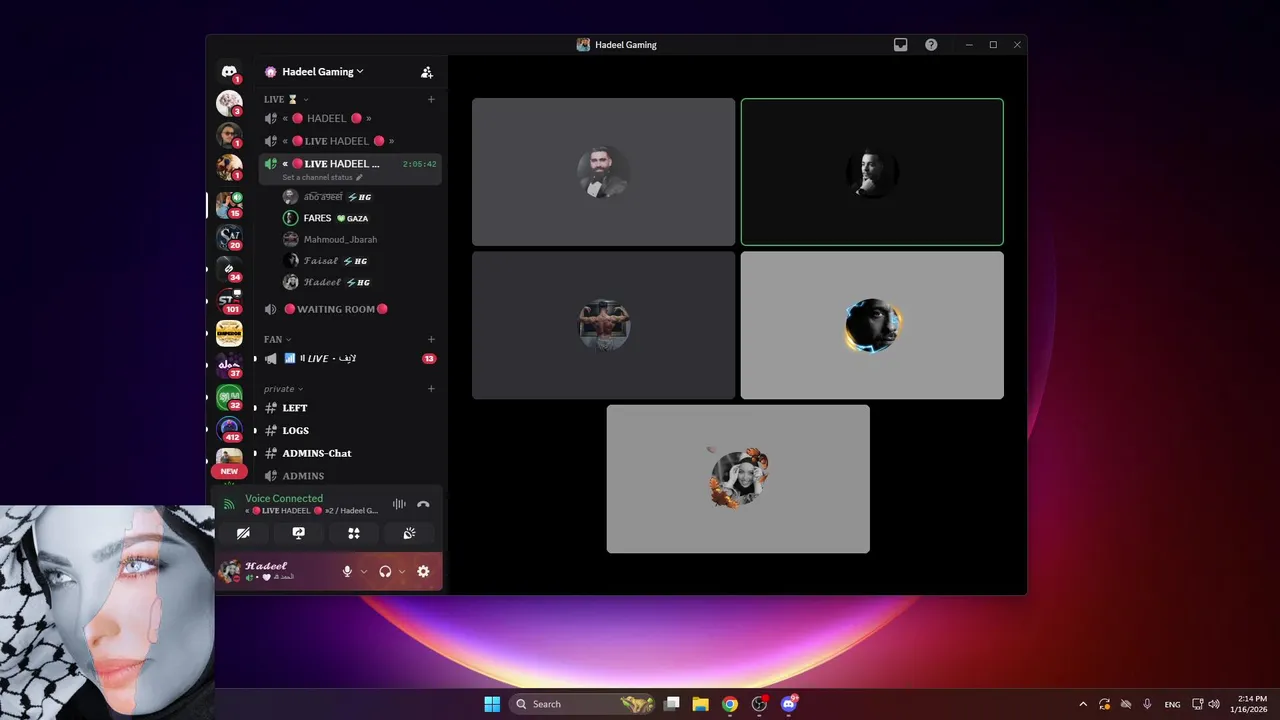Image resolution: width=1280 pixels, height=720 pixels.
Task: Open the yellow Emperor server icon
Action: (x=229, y=333)
